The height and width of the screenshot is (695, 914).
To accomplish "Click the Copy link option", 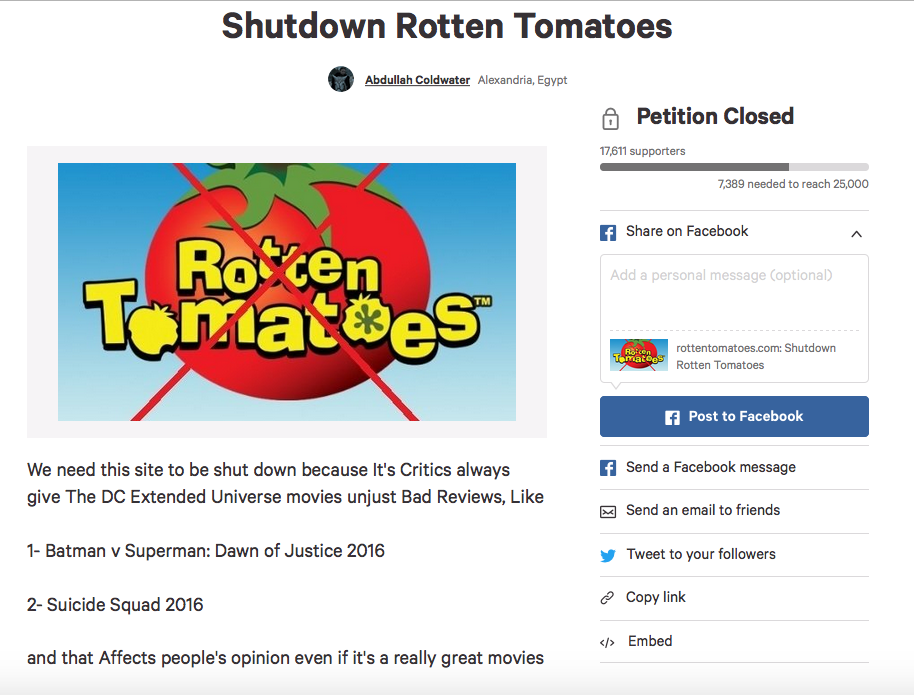I will pos(655,597).
